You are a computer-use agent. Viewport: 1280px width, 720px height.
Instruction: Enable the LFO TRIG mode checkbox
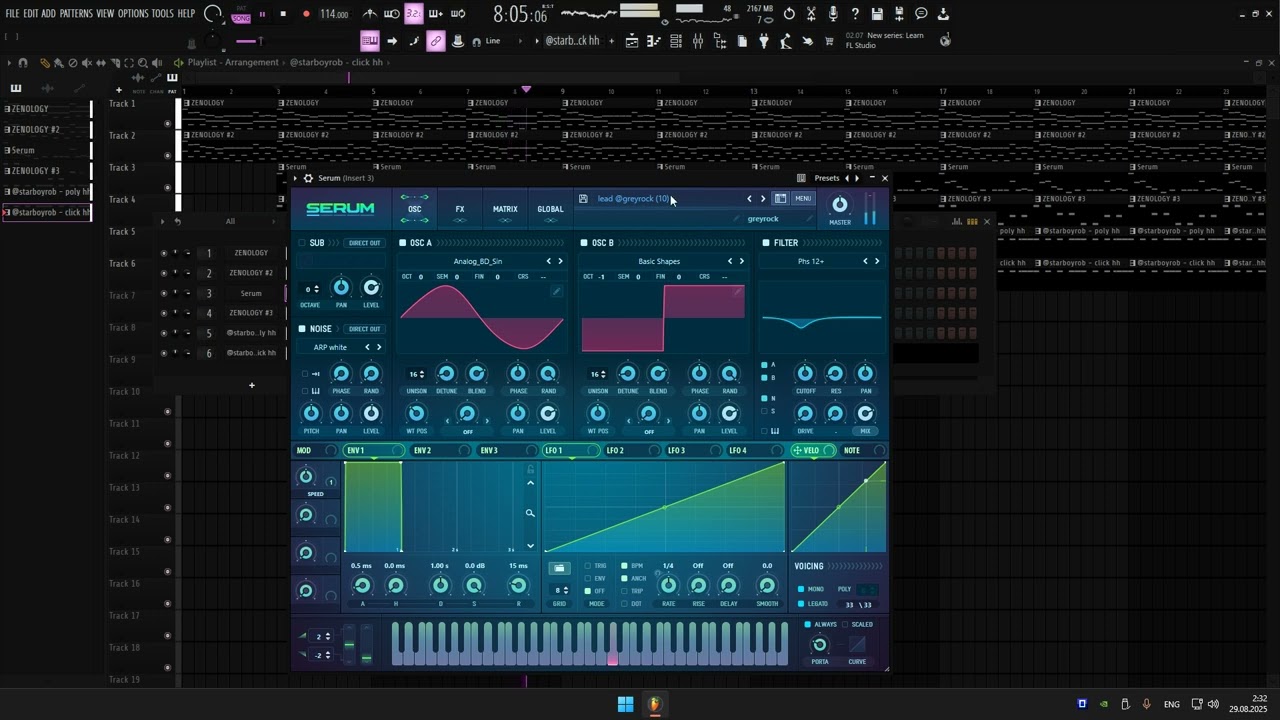588,566
